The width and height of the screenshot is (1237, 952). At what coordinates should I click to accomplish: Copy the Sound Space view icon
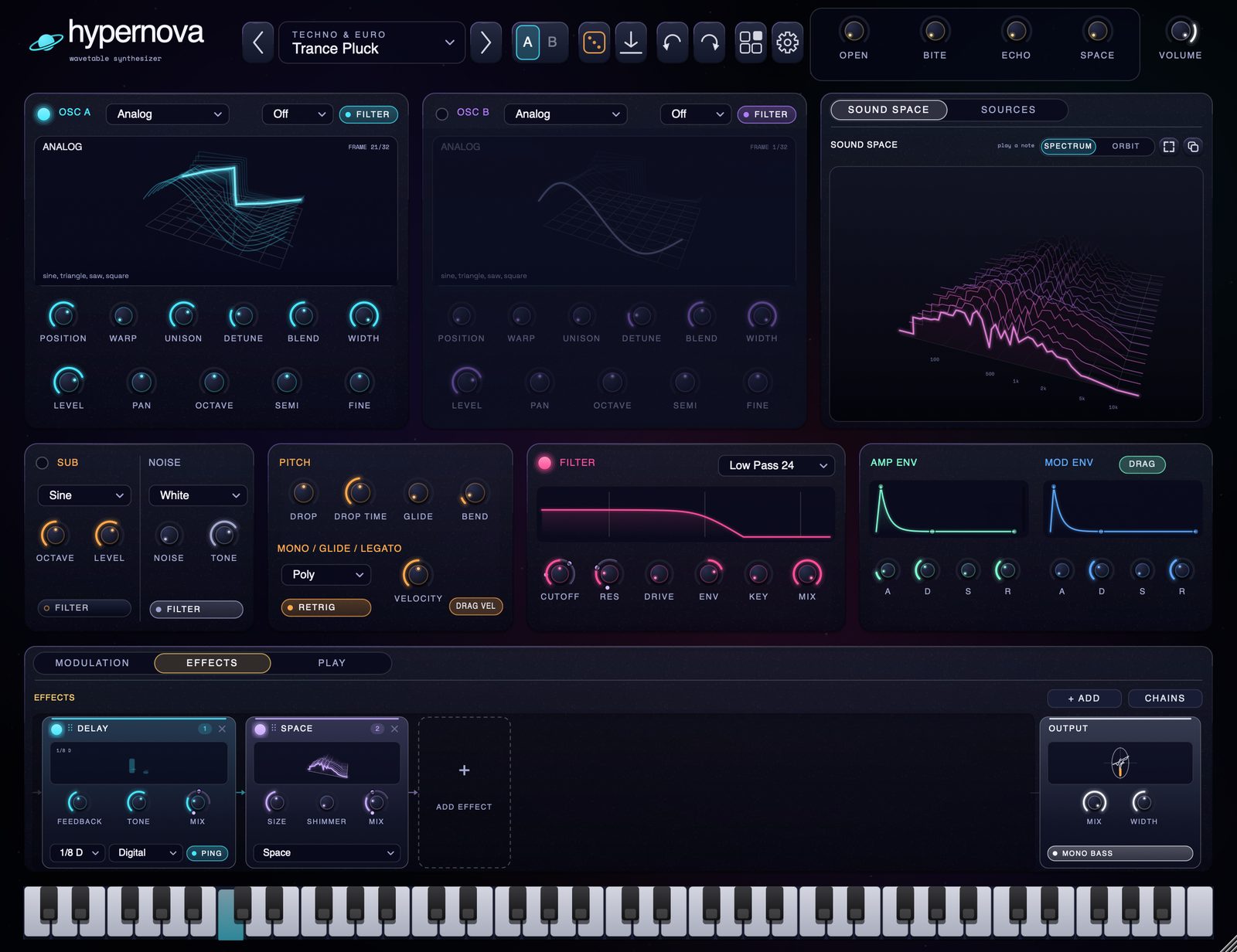1193,146
